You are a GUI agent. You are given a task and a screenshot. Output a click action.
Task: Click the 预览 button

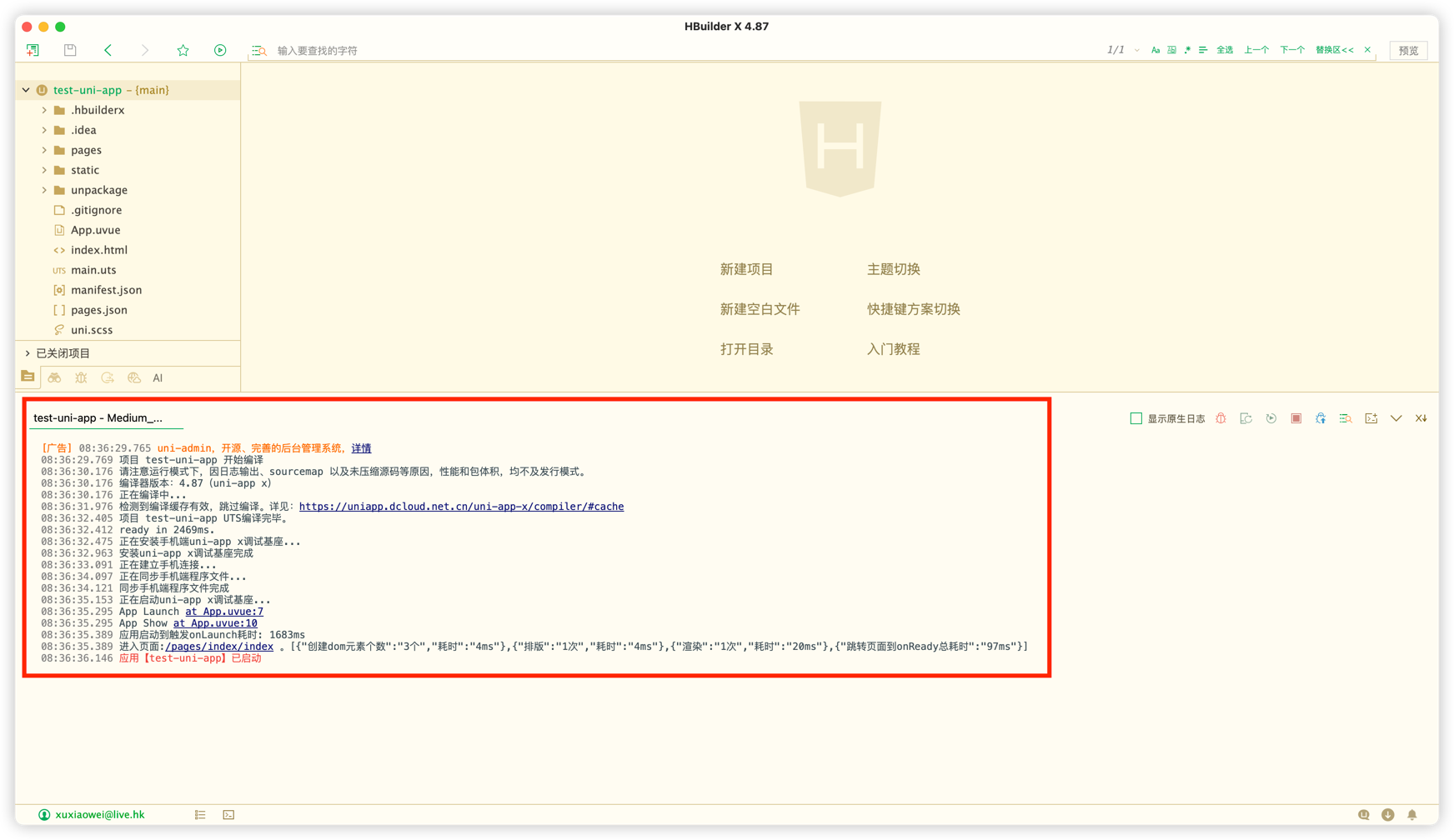1408,51
